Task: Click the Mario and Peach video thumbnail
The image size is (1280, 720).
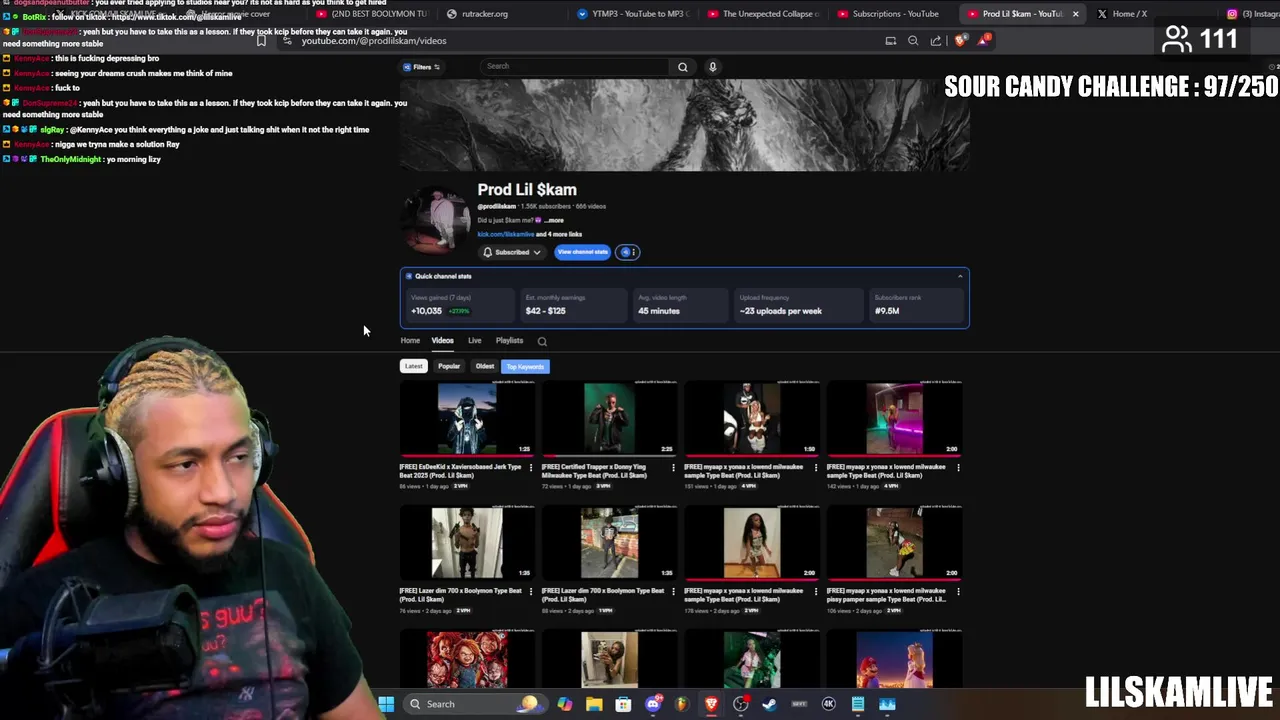Action: point(894,659)
